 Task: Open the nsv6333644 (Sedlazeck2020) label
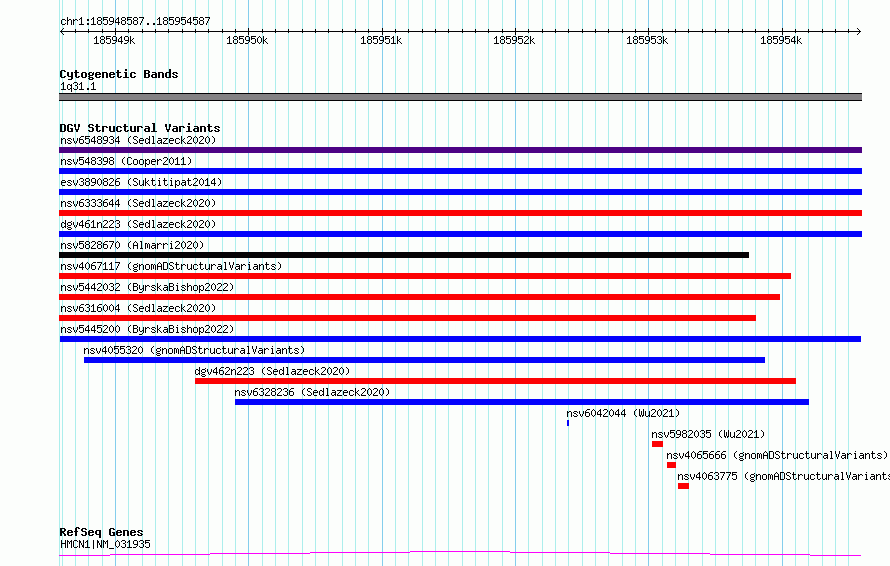pos(138,203)
